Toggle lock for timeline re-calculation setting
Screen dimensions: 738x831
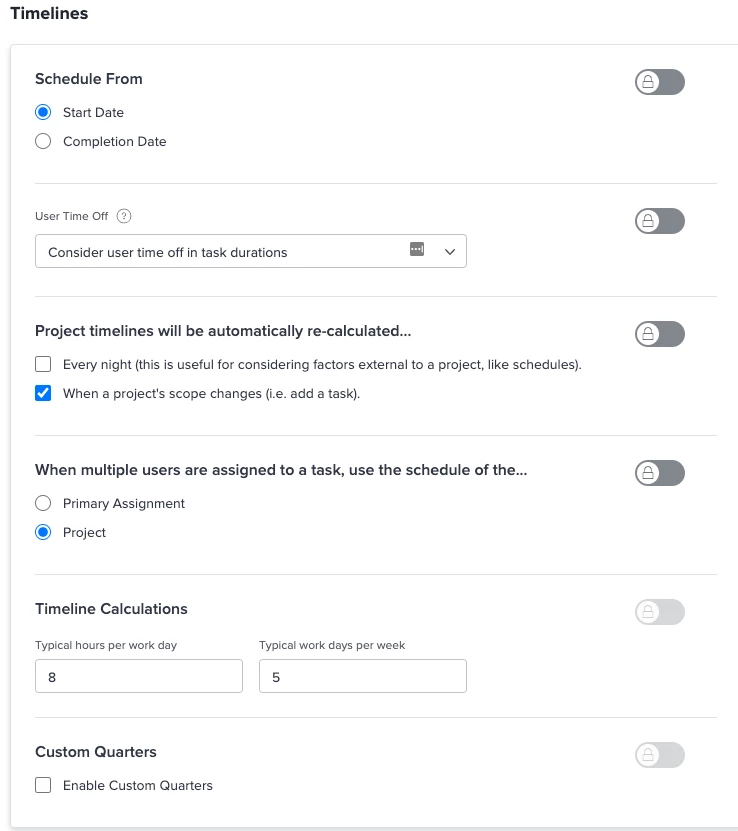click(x=659, y=334)
